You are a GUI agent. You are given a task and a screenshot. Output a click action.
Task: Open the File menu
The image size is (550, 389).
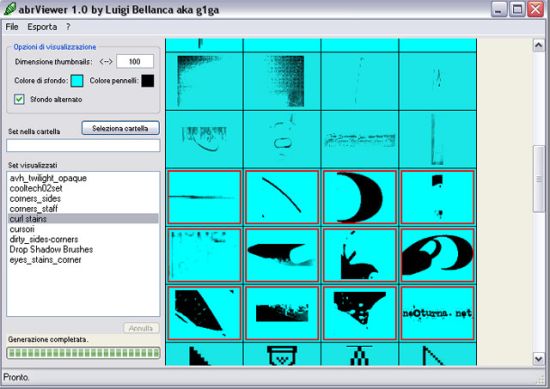coord(12,27)
